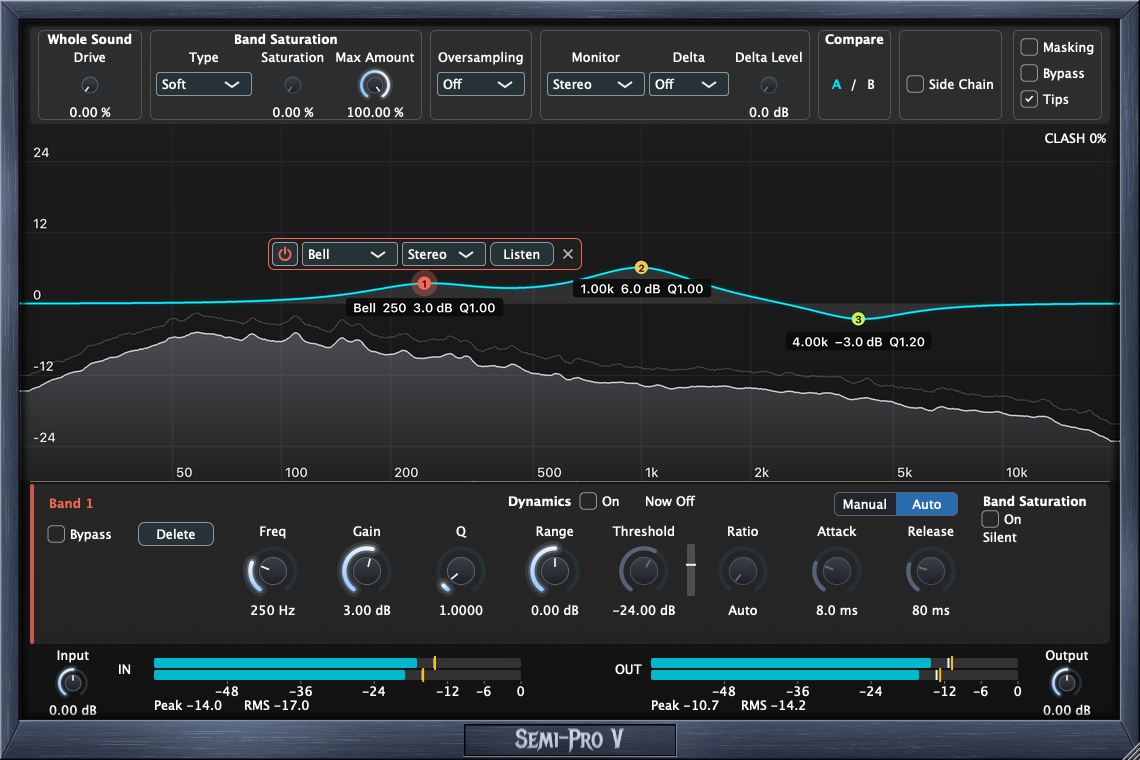Image resolution: width=1140 pixels, height=760 pixels.
Task: Click the 100.00 % Max Amount value
Action: coord(375,113)
